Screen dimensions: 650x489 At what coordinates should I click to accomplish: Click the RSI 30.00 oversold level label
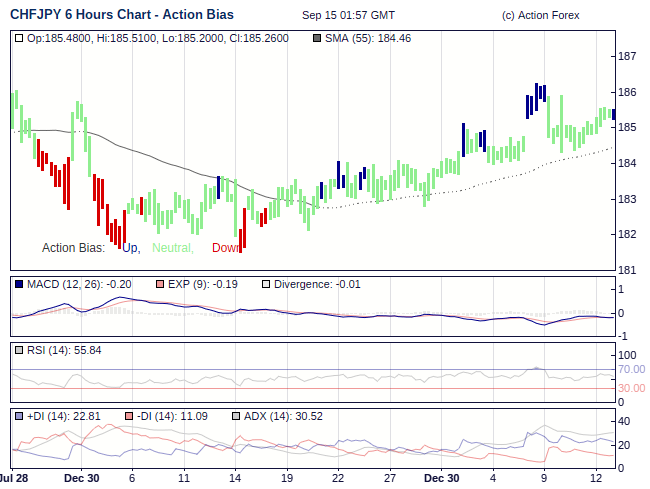click(630, 388)
